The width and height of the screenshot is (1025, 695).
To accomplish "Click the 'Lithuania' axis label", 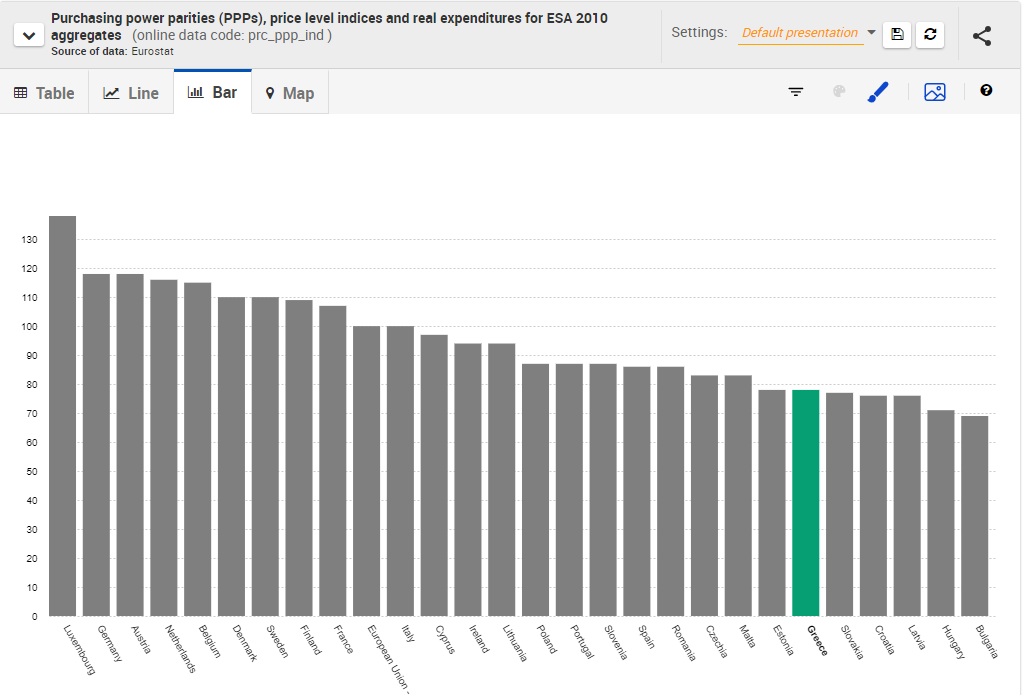I will coord(514,643).
